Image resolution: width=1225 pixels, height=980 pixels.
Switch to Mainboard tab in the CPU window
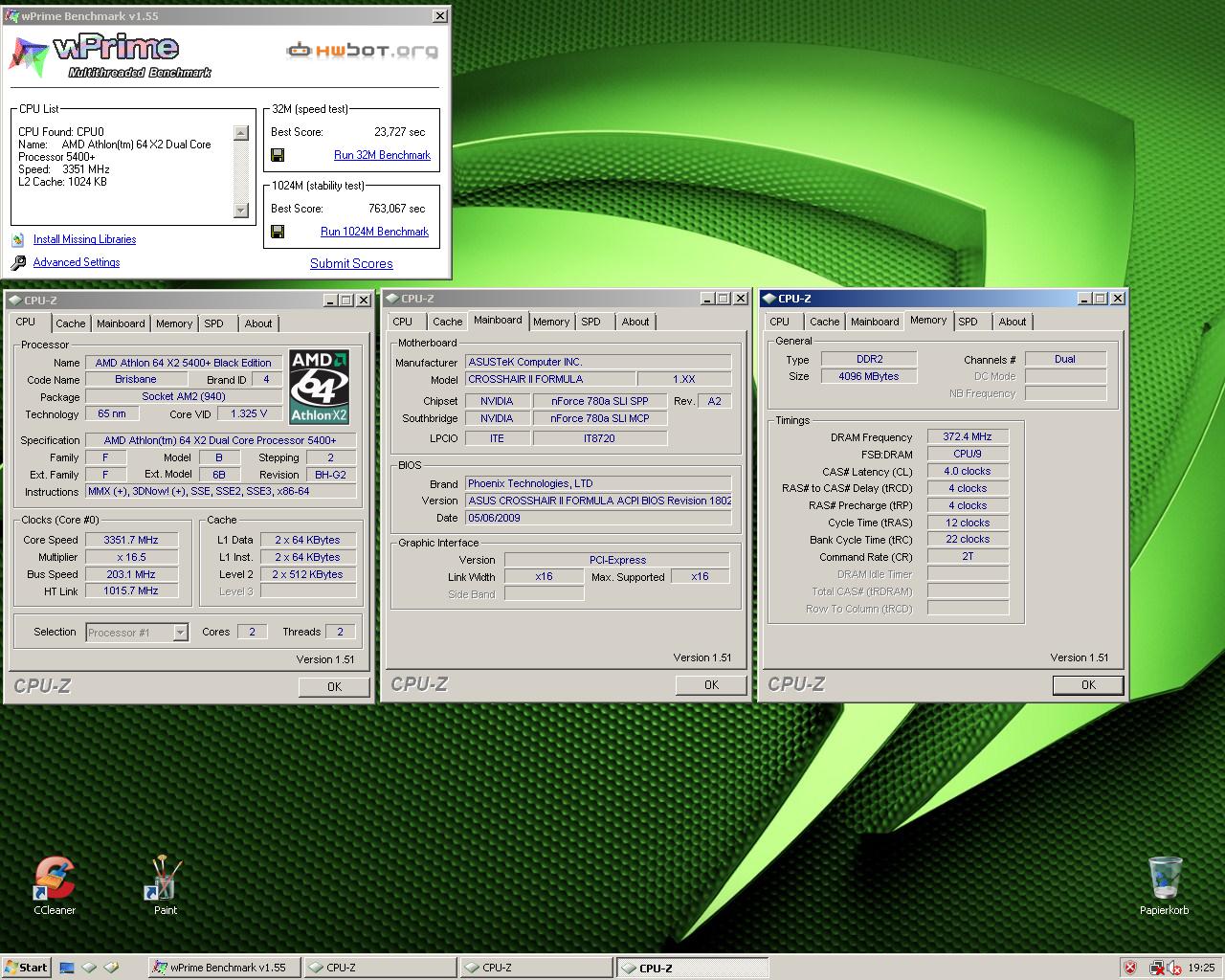[121, 323]
